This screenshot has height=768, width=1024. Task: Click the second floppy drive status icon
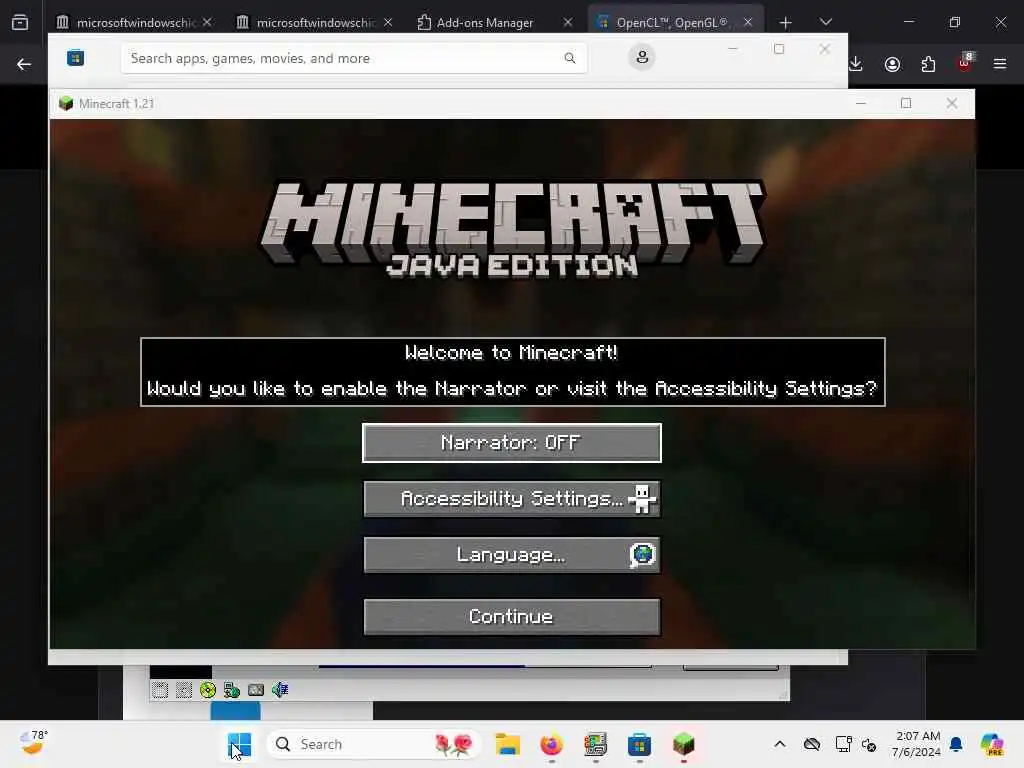click(184, 690)
